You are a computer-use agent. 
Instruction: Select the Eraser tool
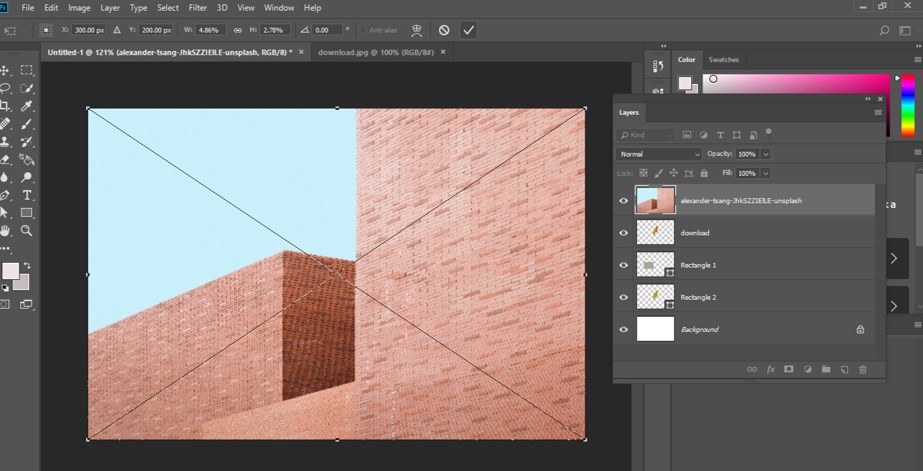pyautogui.click(x=5, y=160)
